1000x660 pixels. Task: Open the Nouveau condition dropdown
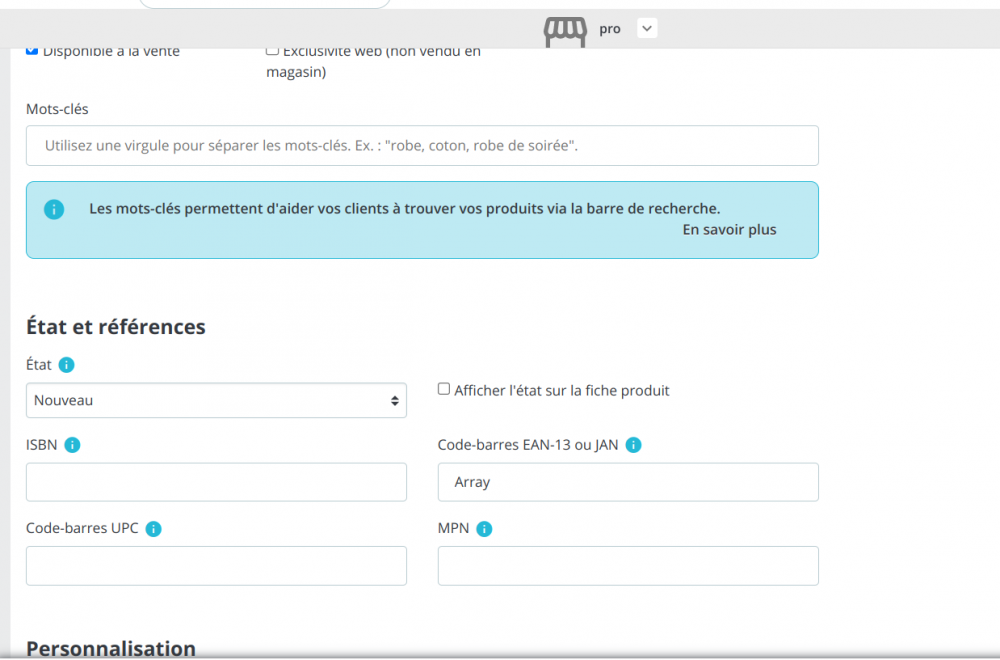216,400
